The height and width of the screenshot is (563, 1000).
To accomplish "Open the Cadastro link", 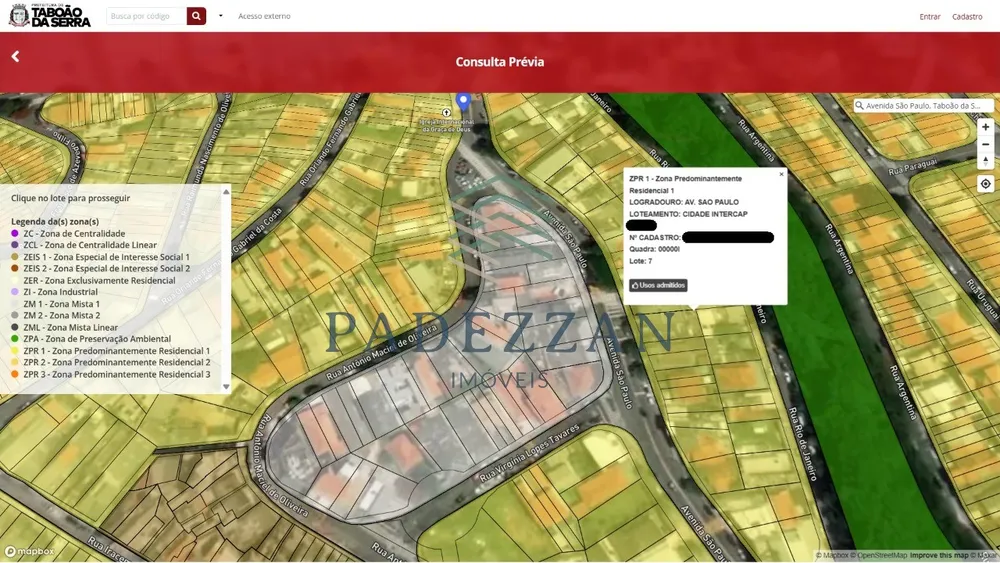I will click(967, 17).
